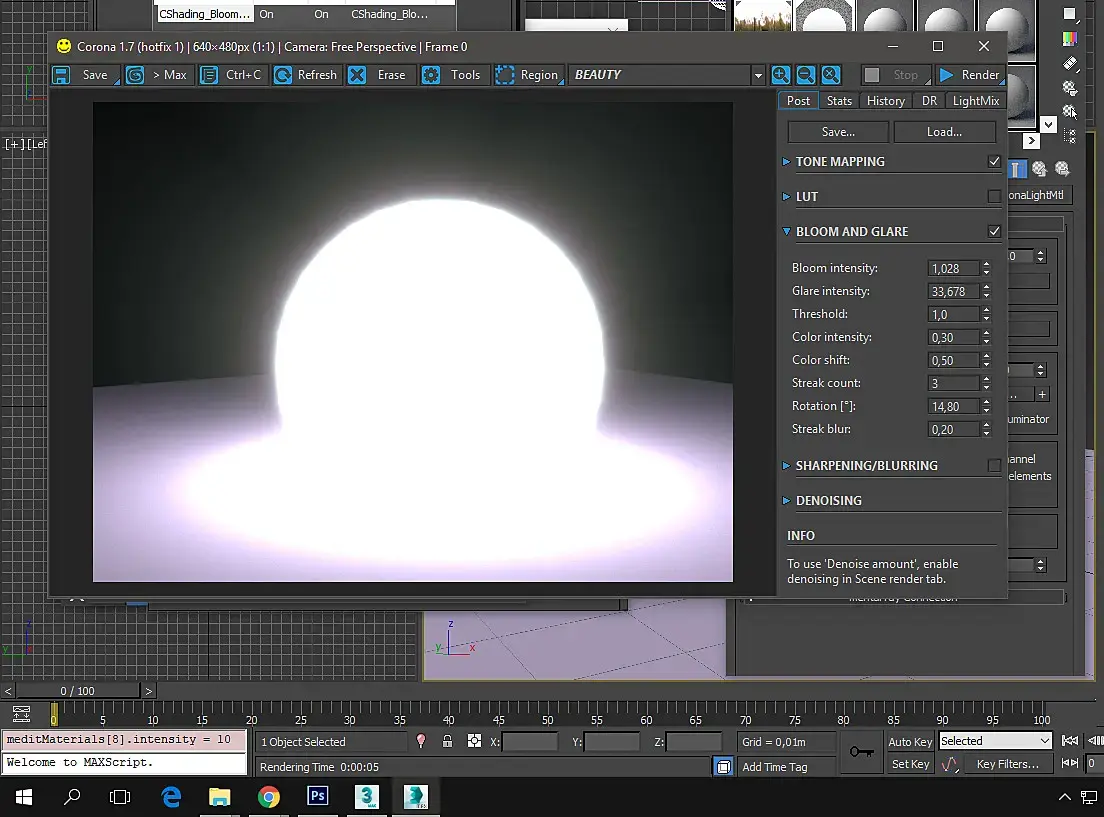
Task: Switch to the LightMix tab
Action: tap(975, 101)
